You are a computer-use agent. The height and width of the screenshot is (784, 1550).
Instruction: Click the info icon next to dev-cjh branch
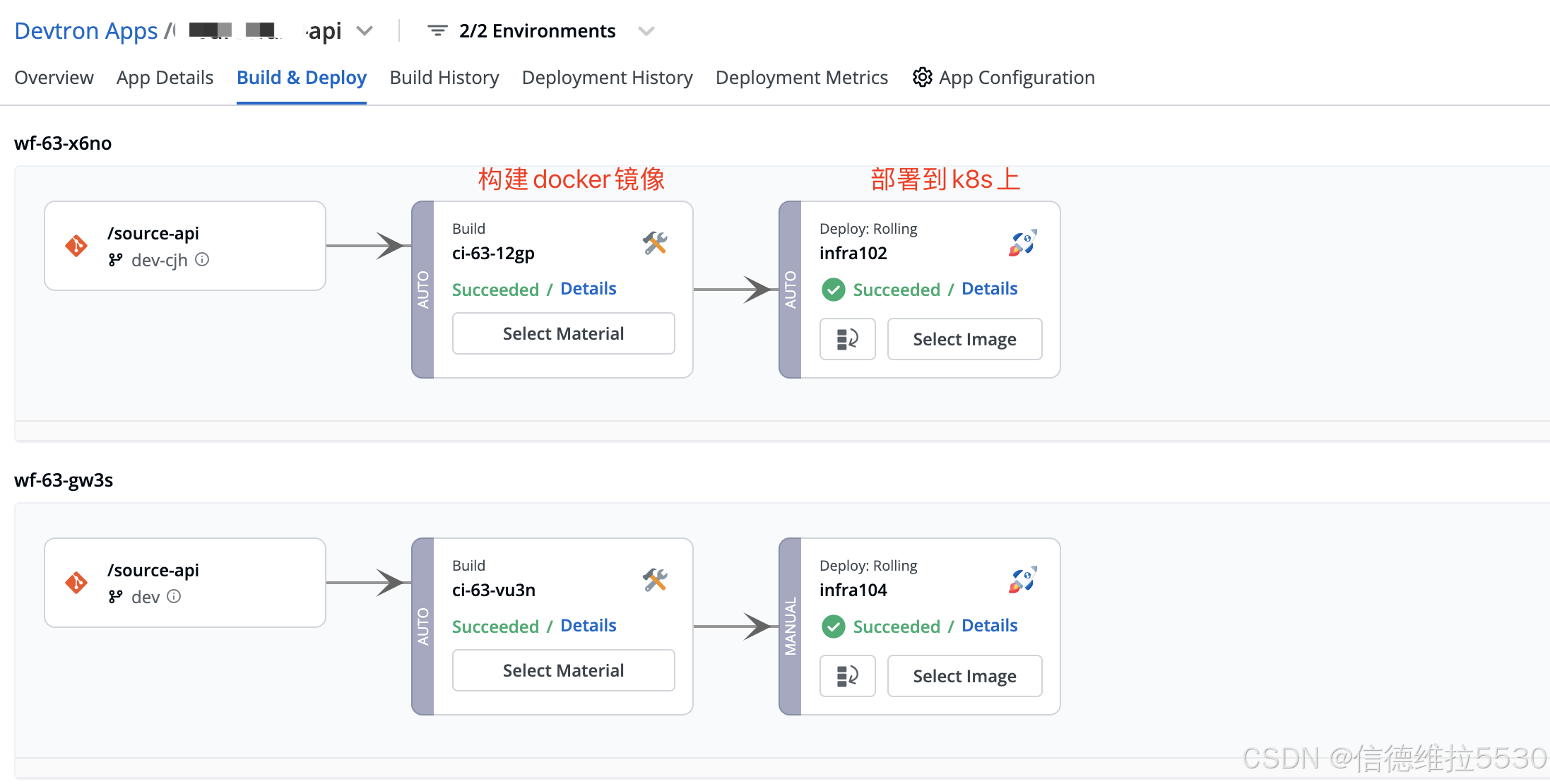click(202, 259)
